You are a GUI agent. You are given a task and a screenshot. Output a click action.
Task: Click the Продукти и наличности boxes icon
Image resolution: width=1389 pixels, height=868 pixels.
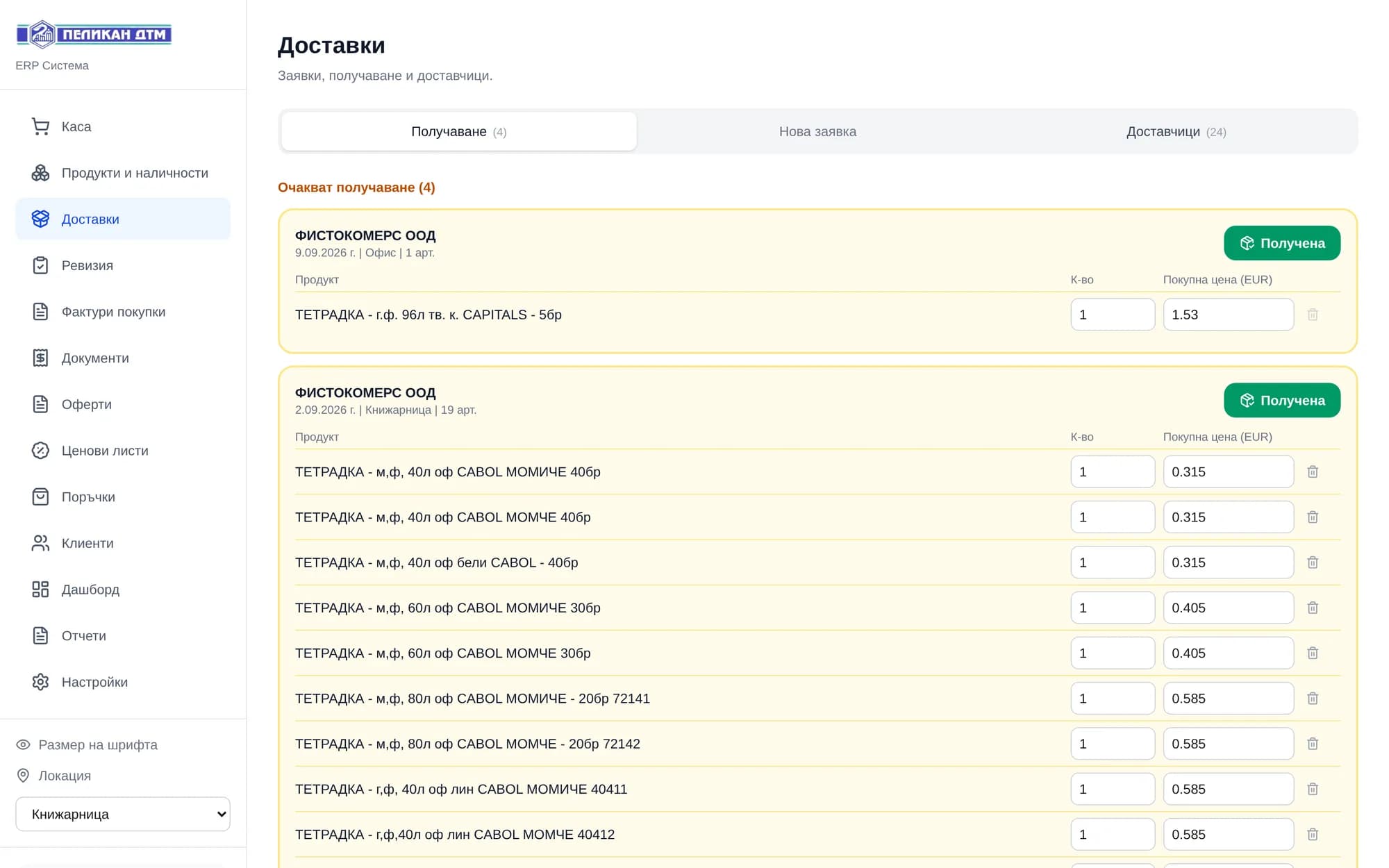[x=40, y=173]
